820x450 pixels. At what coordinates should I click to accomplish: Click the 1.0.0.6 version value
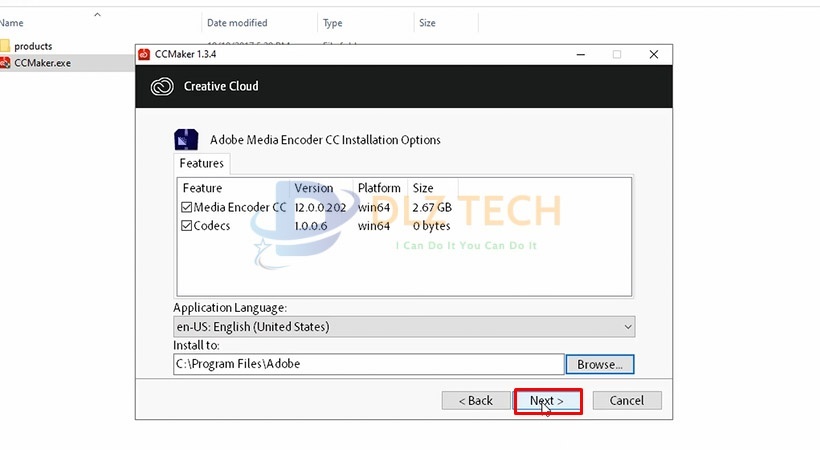tap(311, 226)
